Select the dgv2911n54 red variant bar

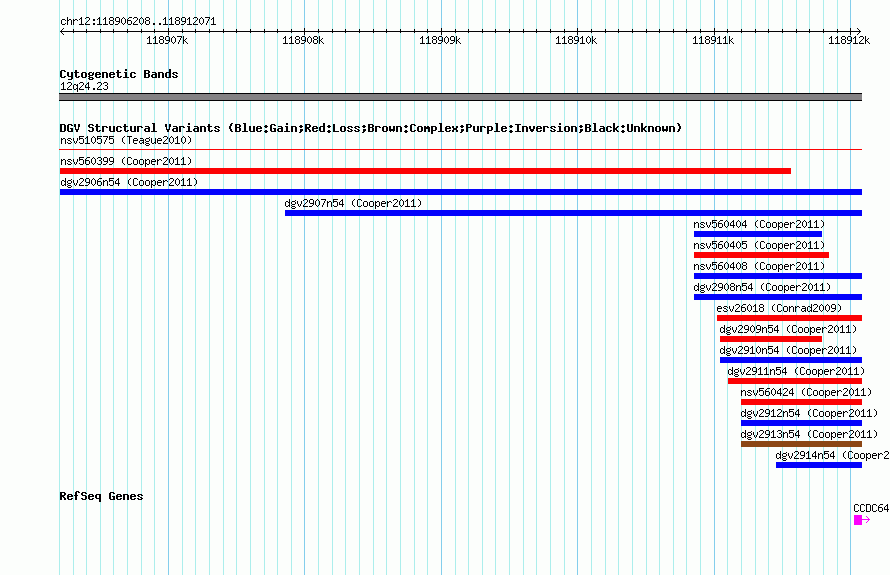click(x=795, y=381)
